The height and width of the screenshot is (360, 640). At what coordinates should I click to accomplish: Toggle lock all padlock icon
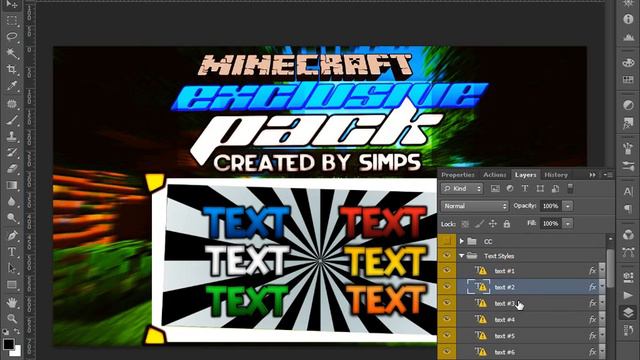pyautogui.click(x=507, y=224)
